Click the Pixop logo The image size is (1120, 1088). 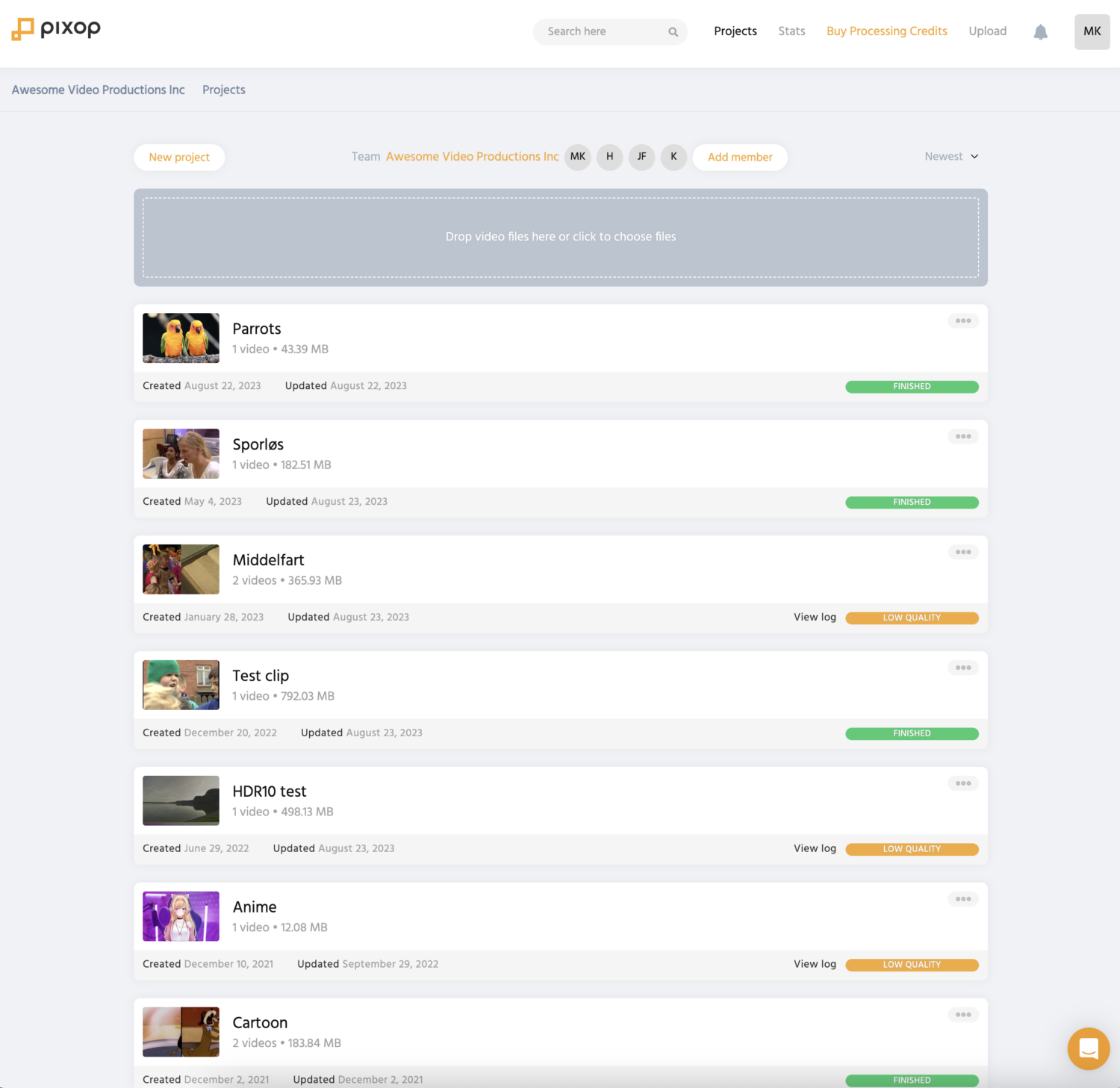(x=55, y=28)
